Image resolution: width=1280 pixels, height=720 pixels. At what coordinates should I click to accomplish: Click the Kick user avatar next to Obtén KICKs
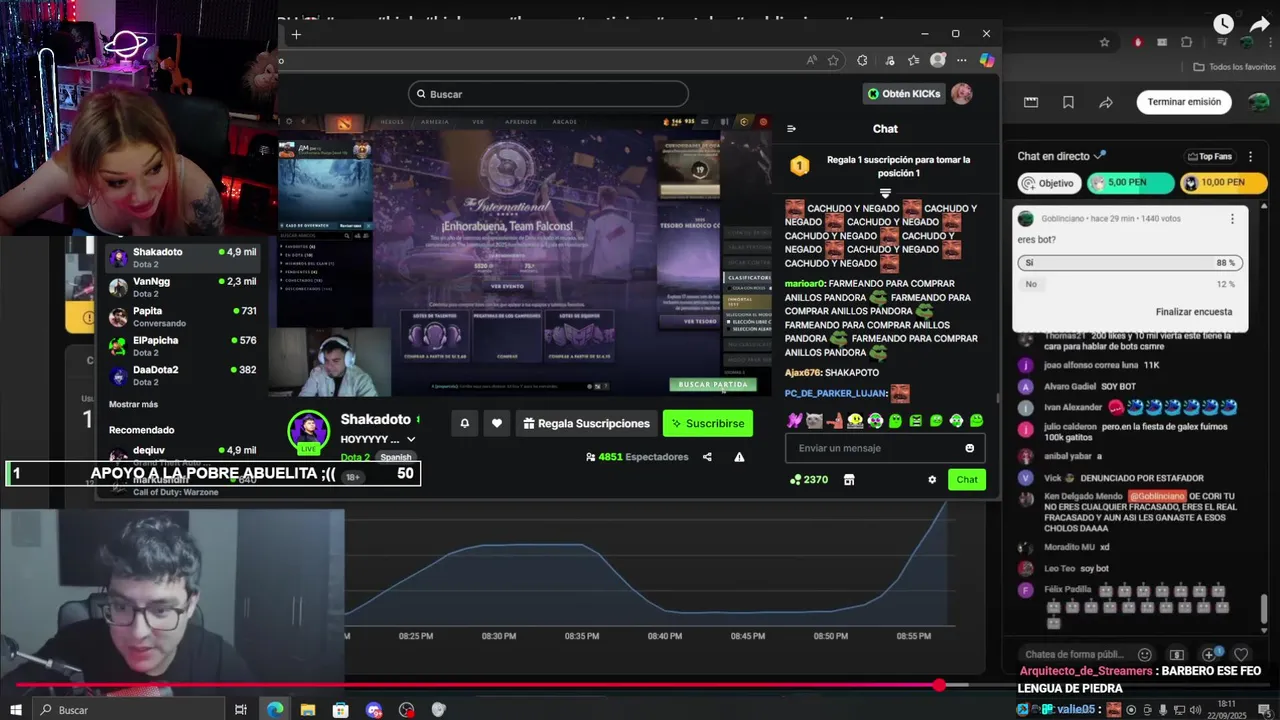[961, 94]
